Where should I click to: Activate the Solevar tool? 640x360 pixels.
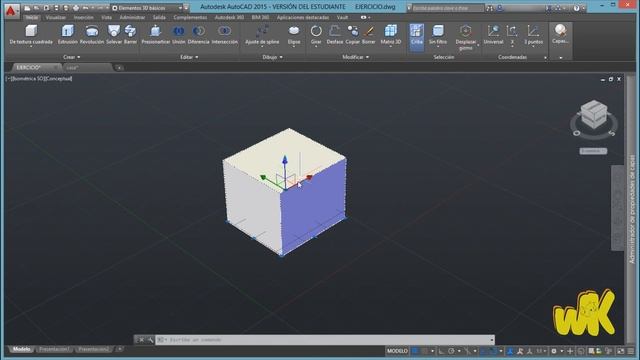point(114,35)
